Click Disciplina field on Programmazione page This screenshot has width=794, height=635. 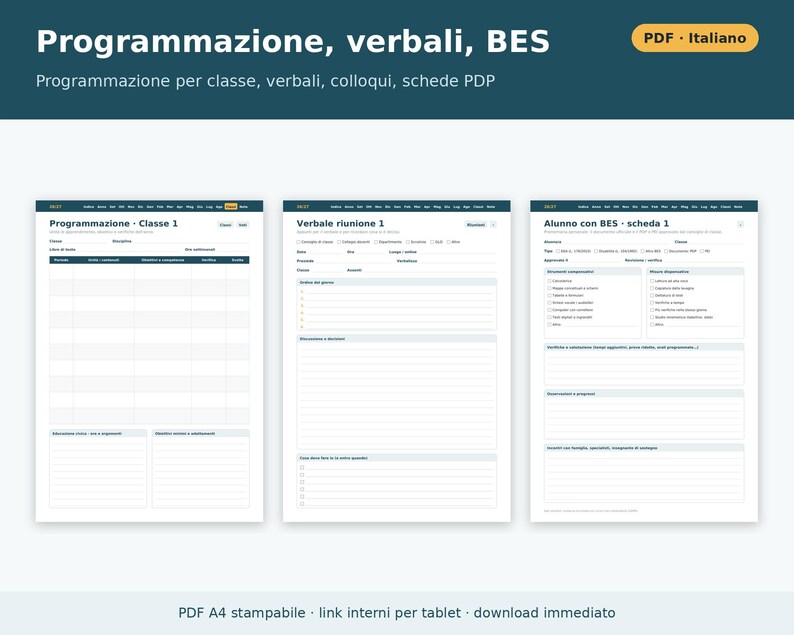180,242
